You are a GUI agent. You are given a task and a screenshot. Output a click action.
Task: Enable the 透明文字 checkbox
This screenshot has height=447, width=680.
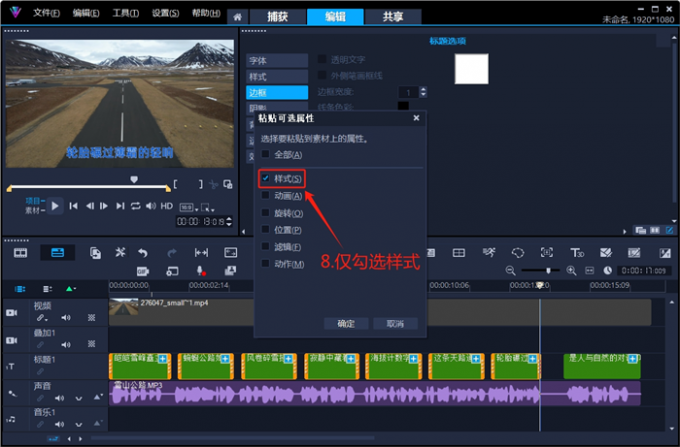tap(322, 59)
